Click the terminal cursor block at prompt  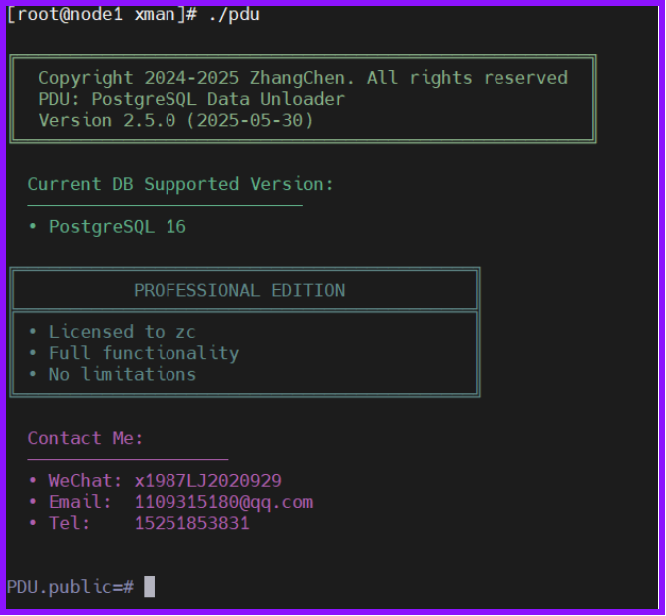149,586
